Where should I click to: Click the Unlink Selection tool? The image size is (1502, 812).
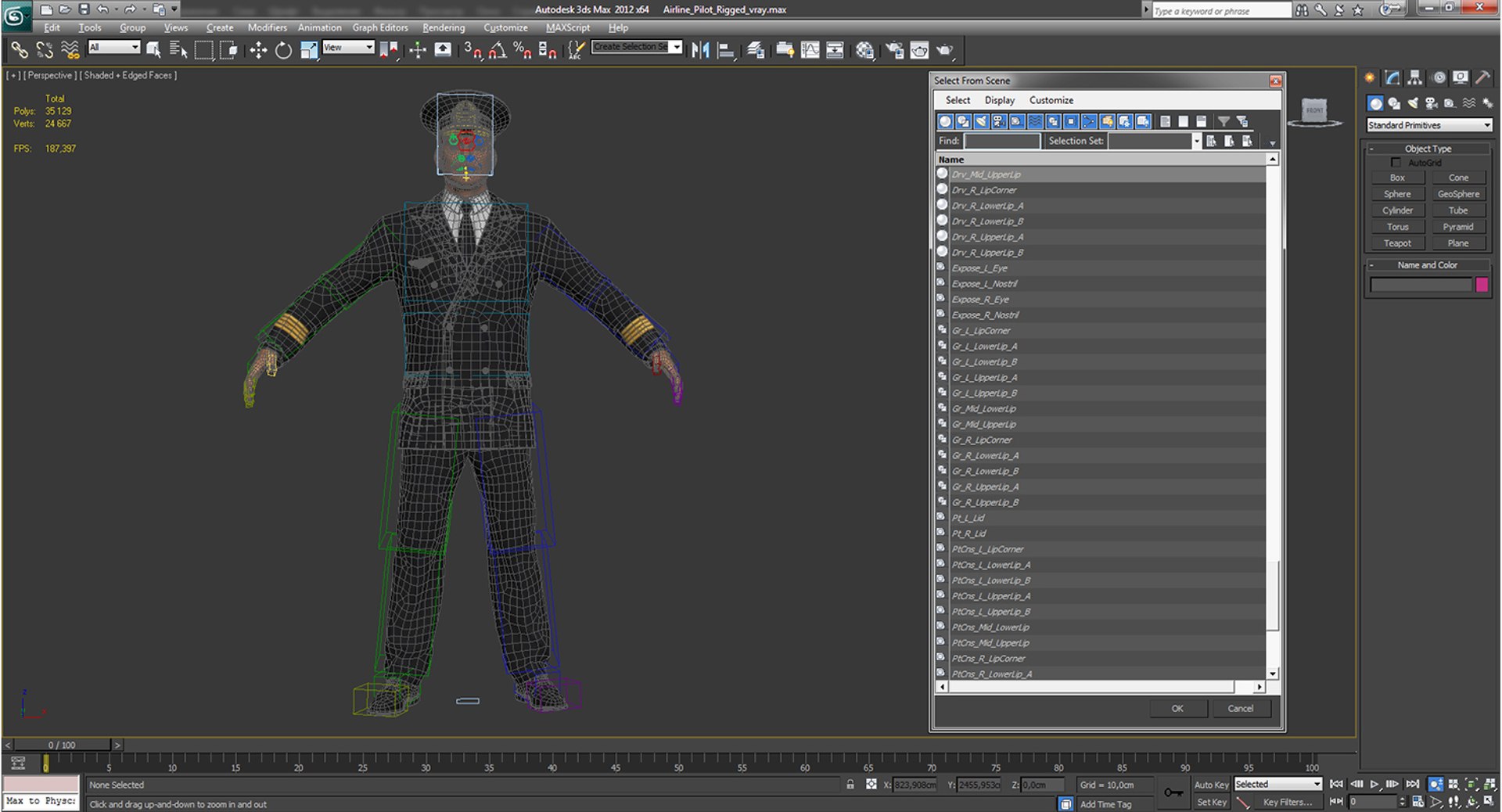pos(45,50)
